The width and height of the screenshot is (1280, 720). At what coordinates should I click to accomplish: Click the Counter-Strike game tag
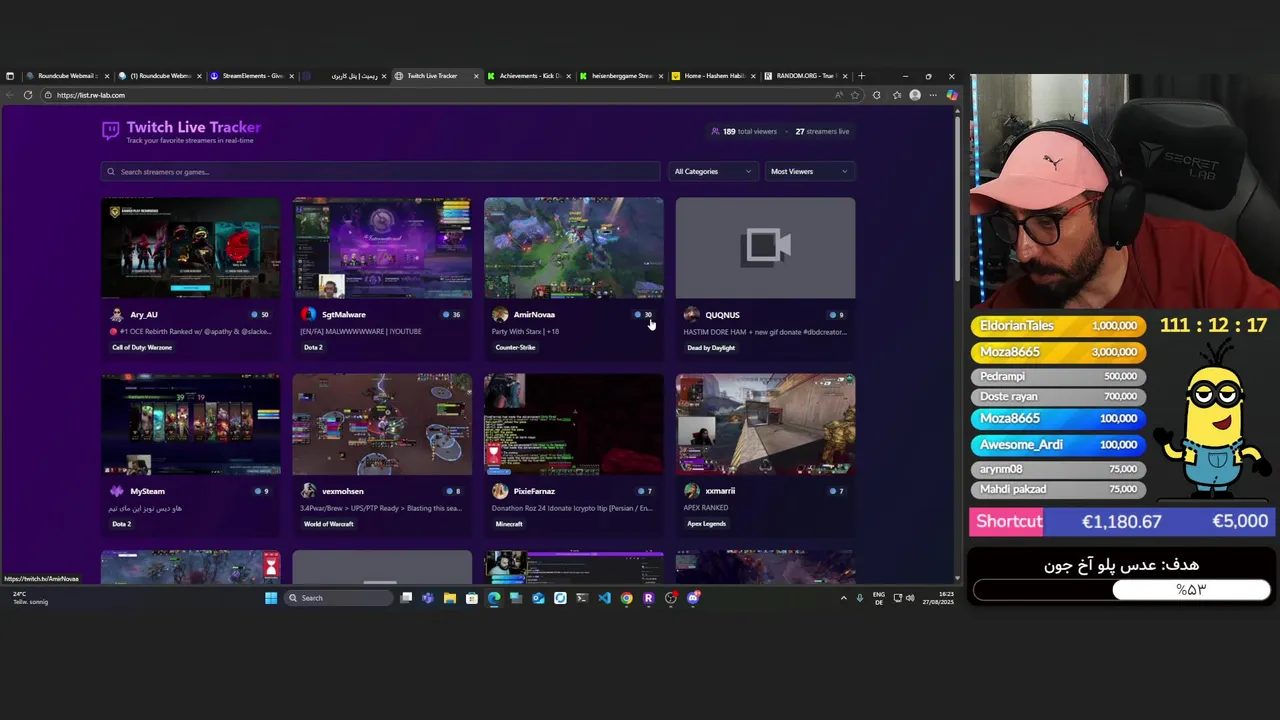[x=515, y=348]
